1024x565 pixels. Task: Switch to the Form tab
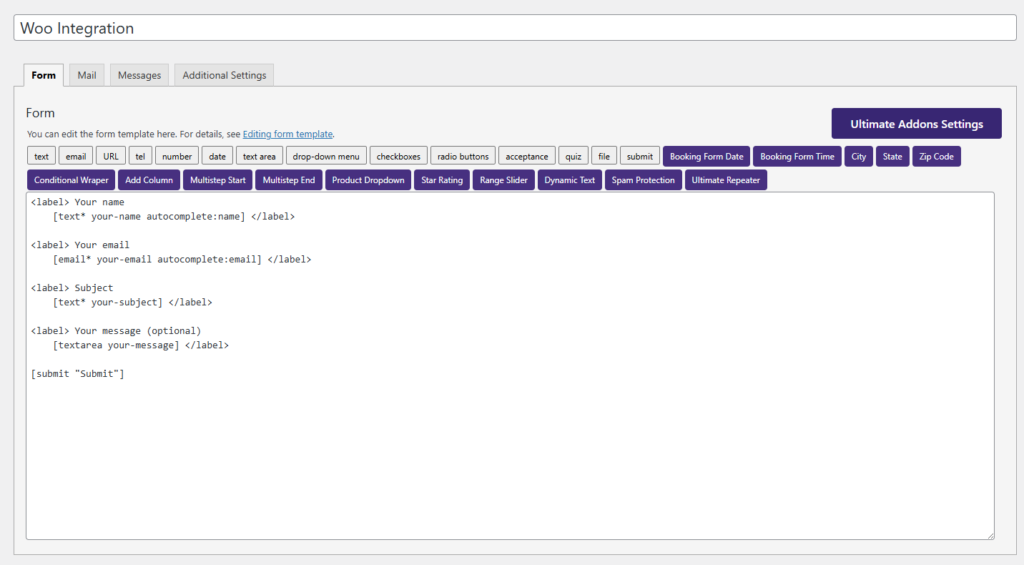pyautogui.click(x=44, y=75)
